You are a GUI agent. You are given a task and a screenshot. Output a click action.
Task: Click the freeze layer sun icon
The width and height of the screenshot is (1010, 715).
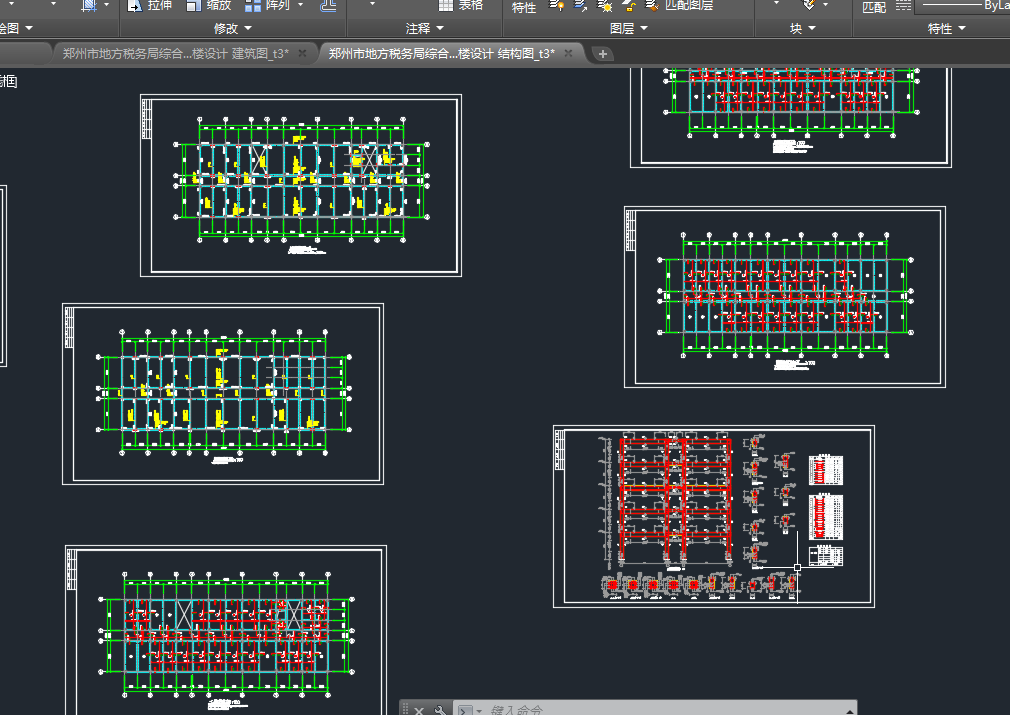point(605,6)
